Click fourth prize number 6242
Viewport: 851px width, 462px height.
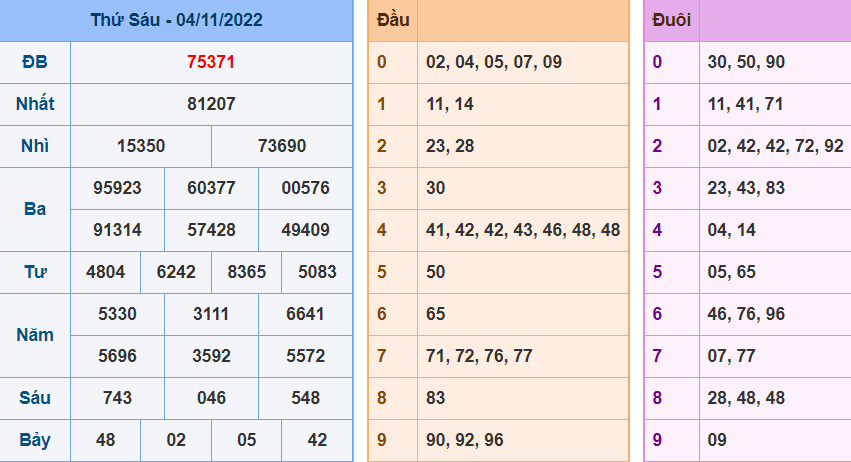click(176, 272)
